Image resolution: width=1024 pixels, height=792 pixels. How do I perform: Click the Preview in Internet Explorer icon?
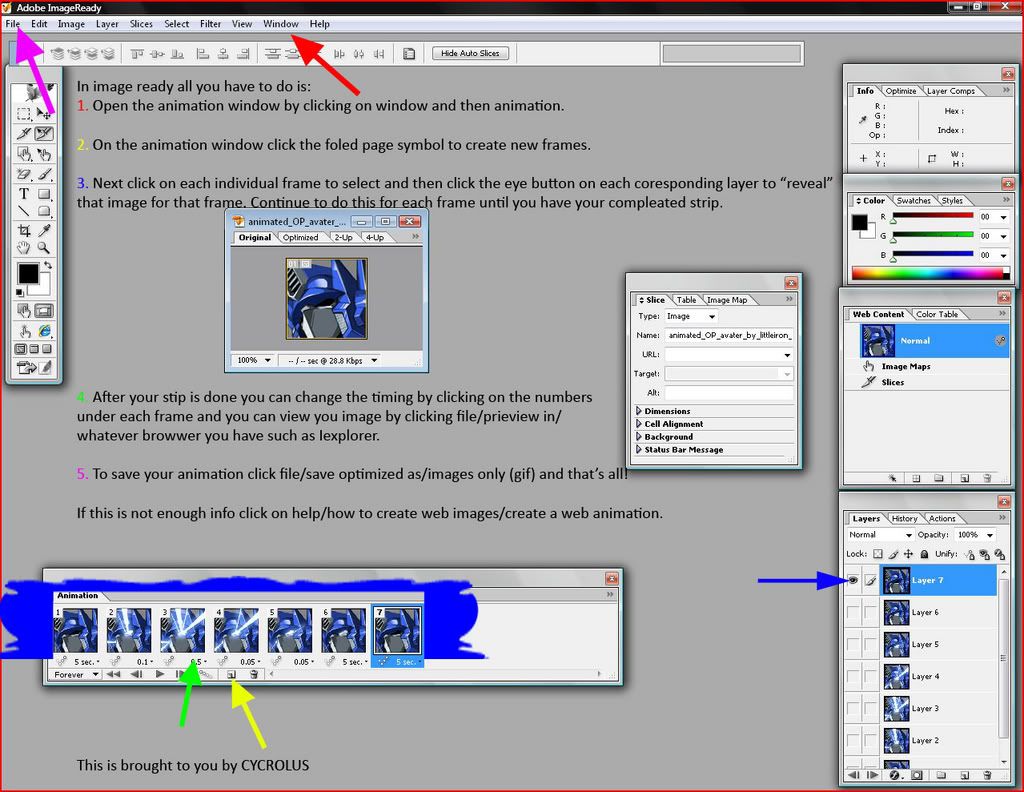44,331
